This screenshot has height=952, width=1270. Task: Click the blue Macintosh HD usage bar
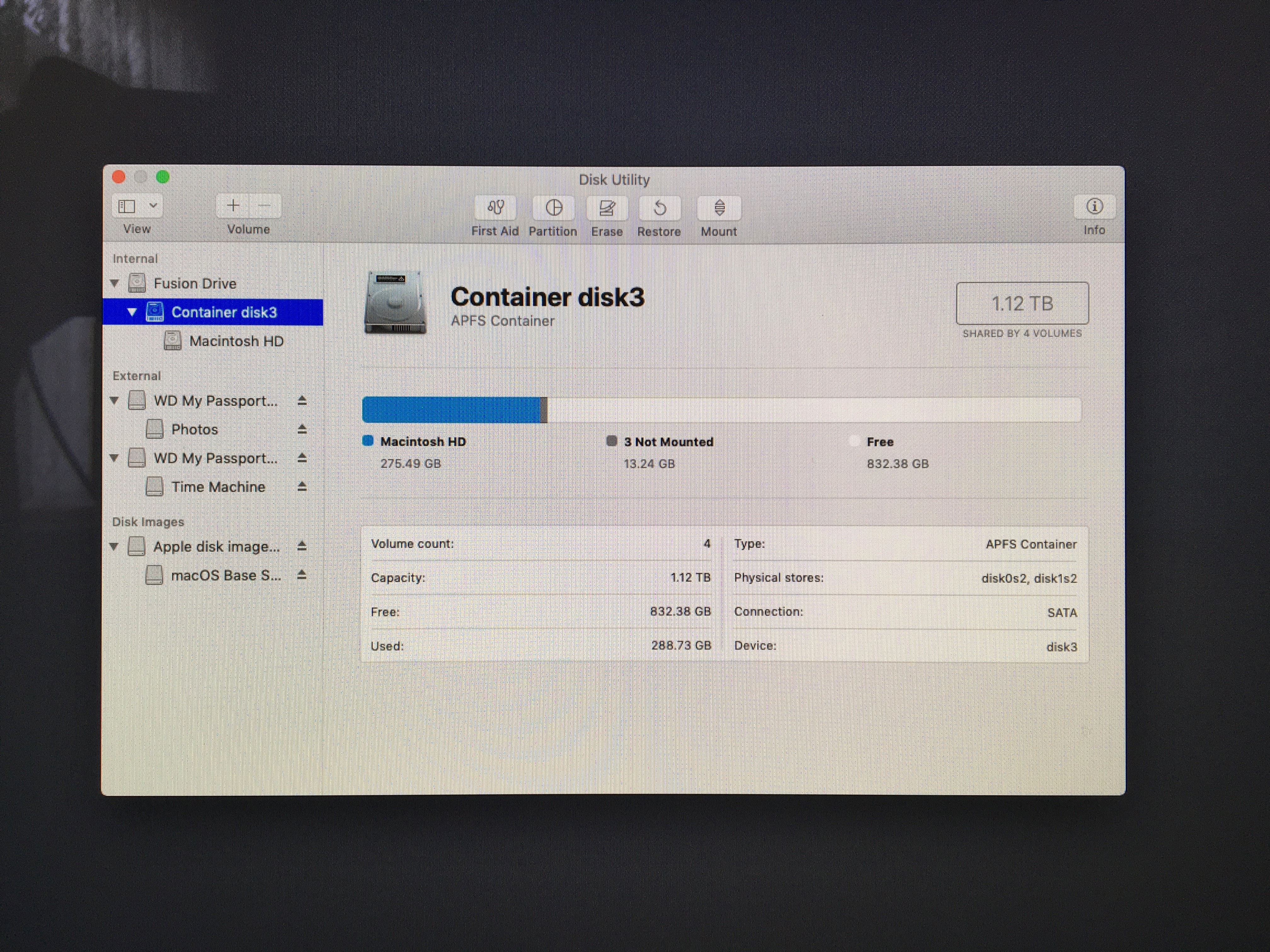point(451,410)
